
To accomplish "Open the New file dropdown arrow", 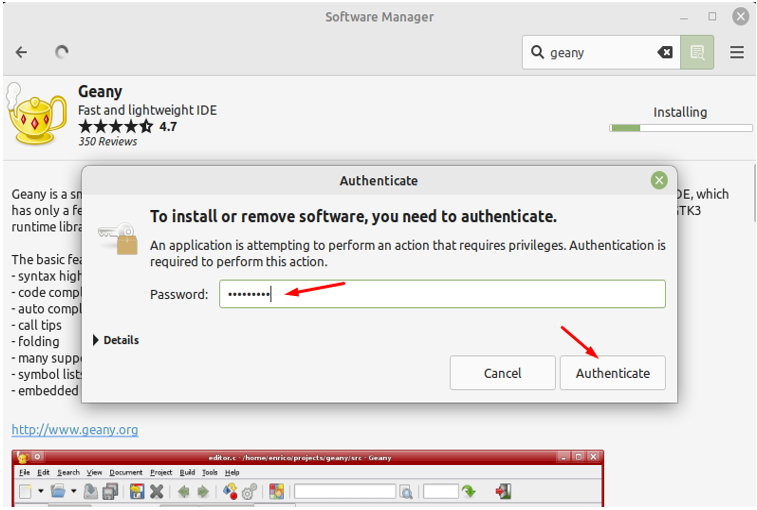I will [x=41, y=491].
